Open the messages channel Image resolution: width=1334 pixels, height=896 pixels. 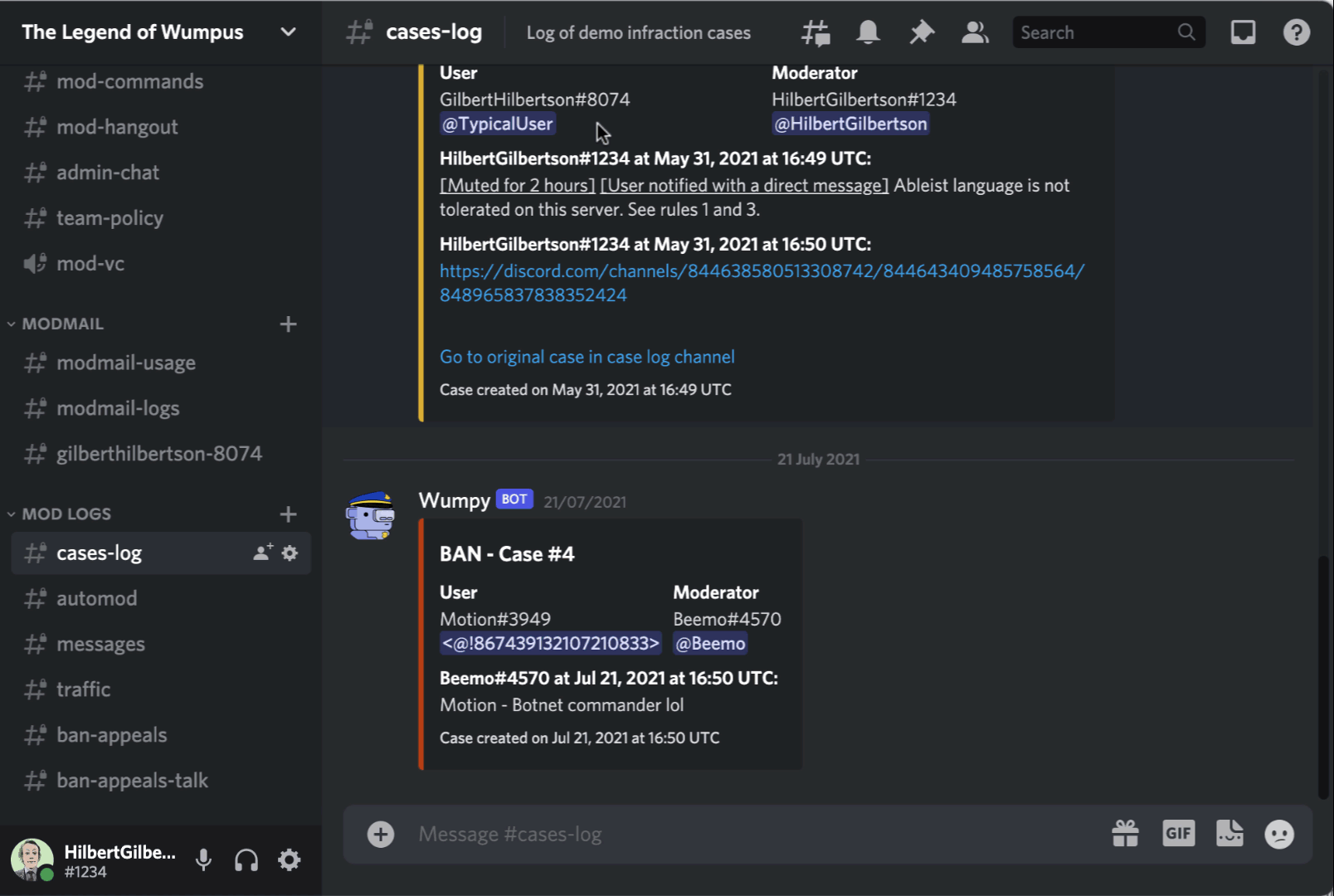tap(161, 644)
